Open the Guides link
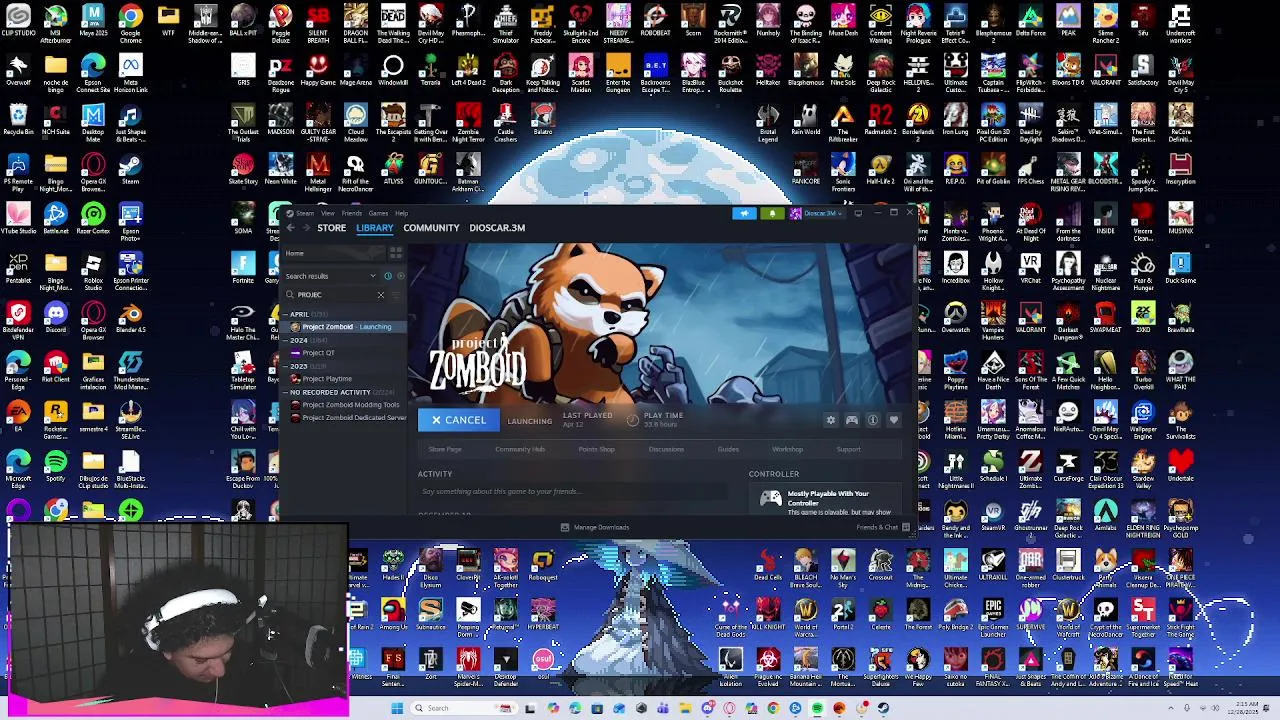The image size is (1280, 720). click(x=728, y=449)
